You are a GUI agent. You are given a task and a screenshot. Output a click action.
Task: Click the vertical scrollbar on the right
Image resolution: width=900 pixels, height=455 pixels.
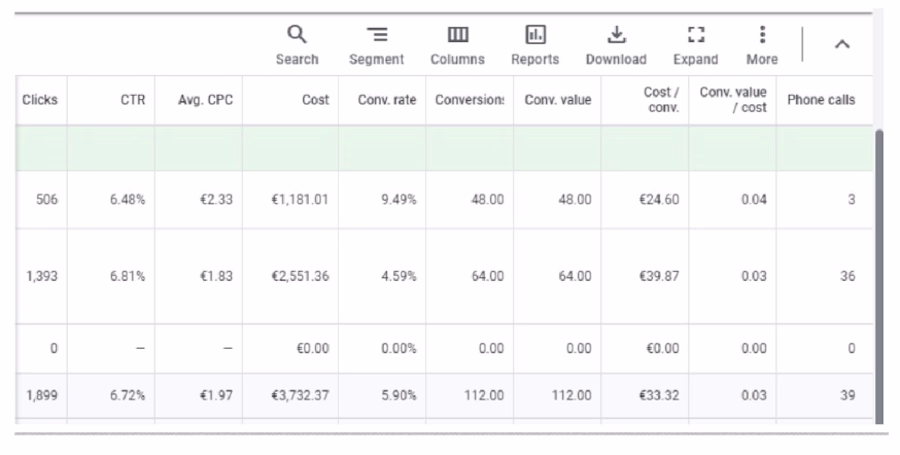(879, 277)
